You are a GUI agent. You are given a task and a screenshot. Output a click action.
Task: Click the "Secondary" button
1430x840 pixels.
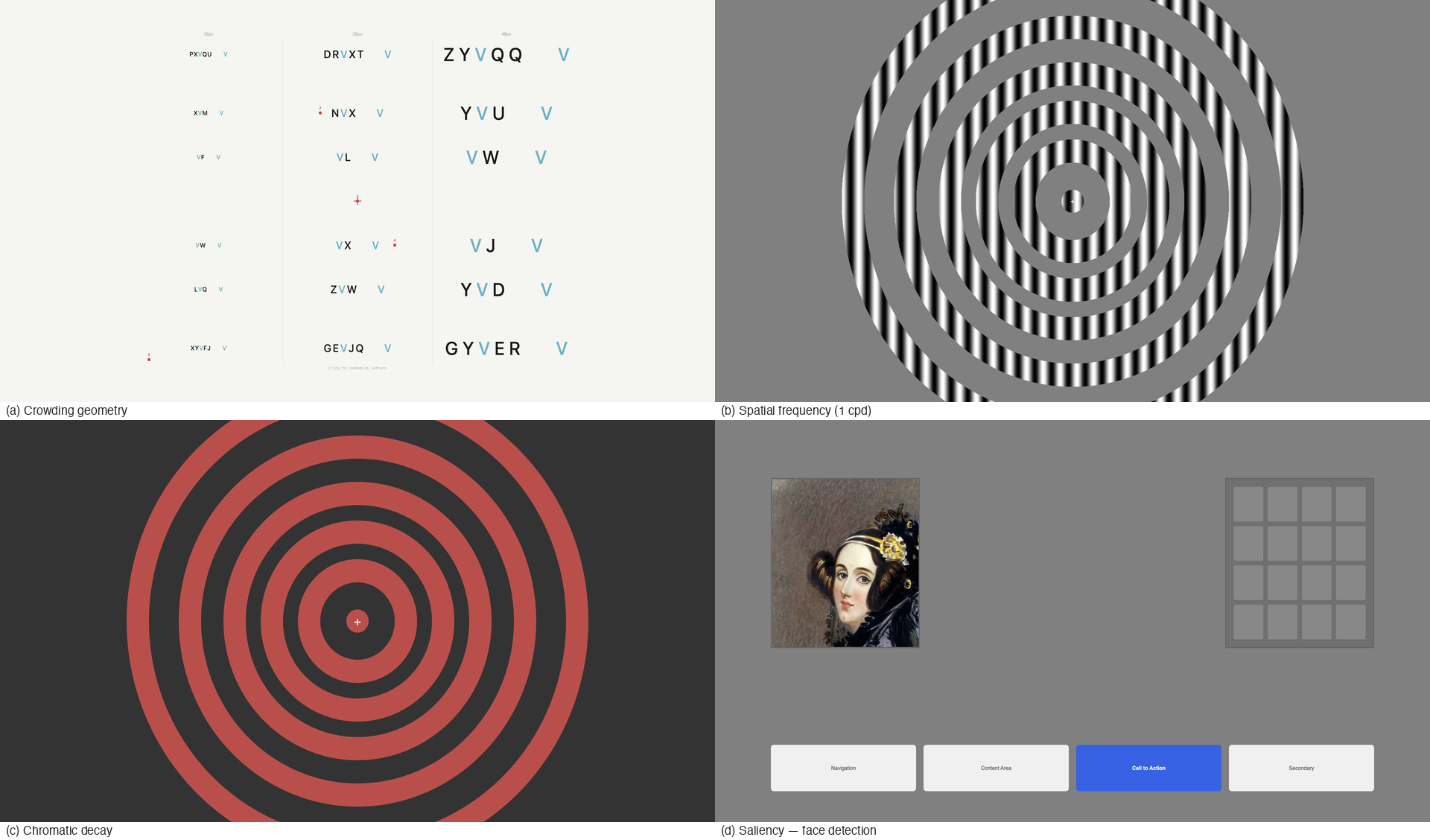point(1300,768)
